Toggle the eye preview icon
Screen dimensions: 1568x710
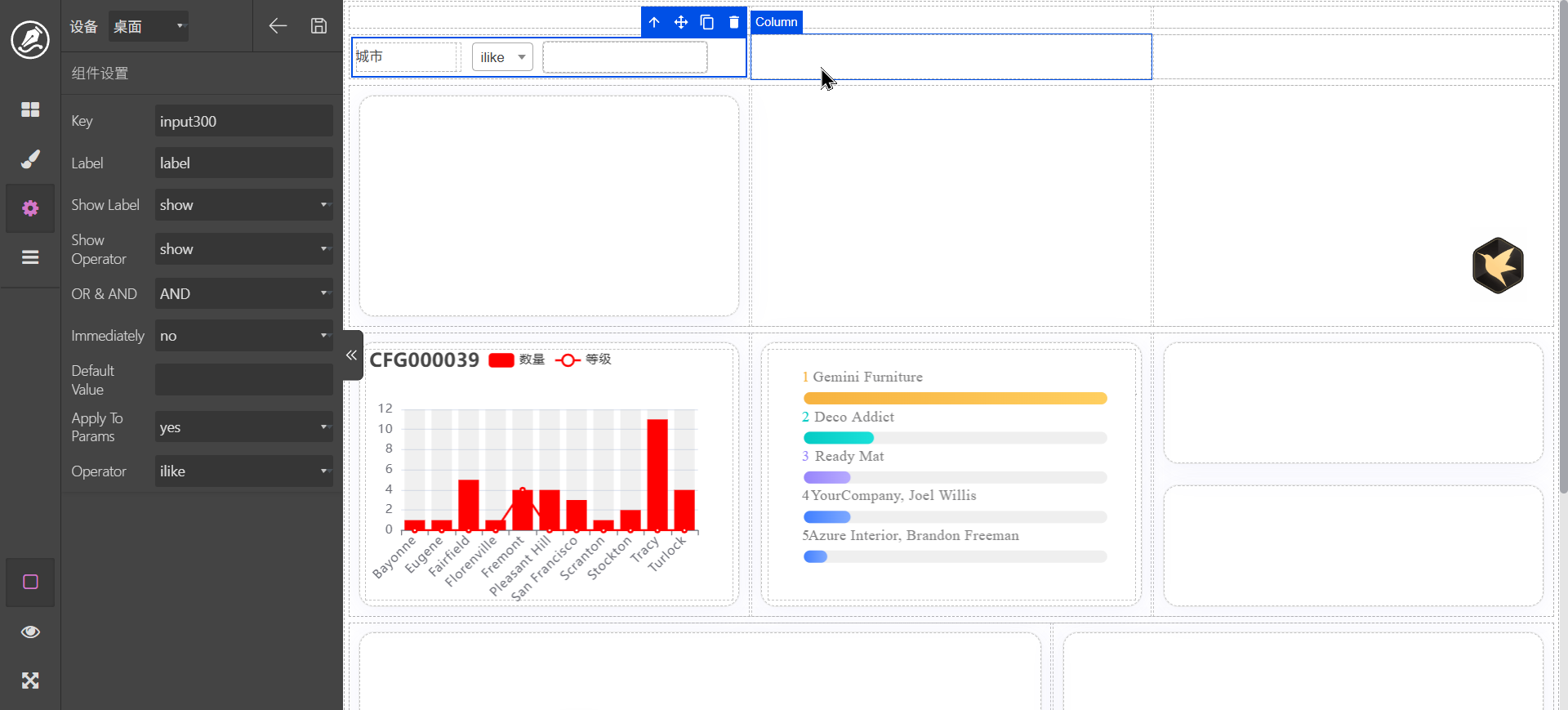click(30, 632)
